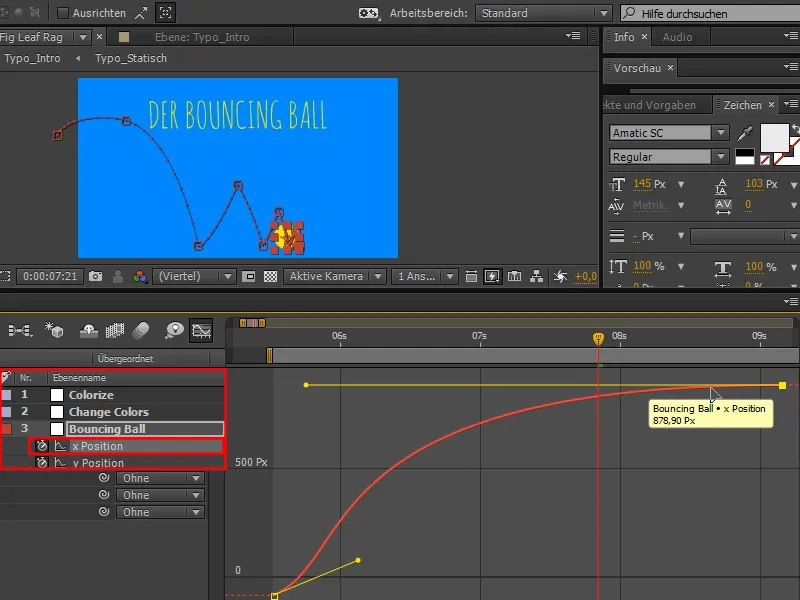Open the 1 Ans... view layout dropdown
This screenshot has height=600, width=800.
tap(424, 276)
